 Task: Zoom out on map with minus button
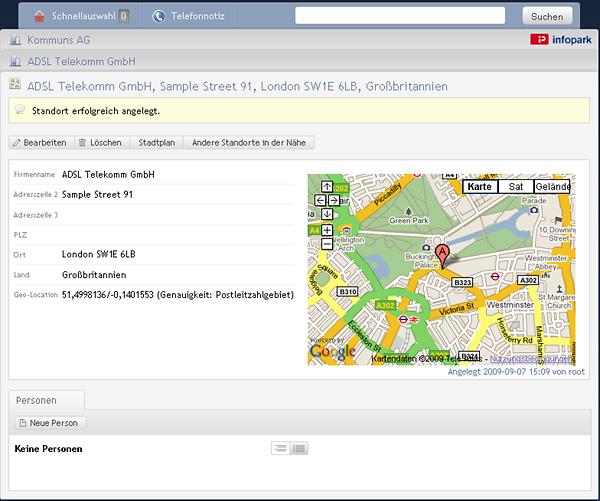[327, 243]
